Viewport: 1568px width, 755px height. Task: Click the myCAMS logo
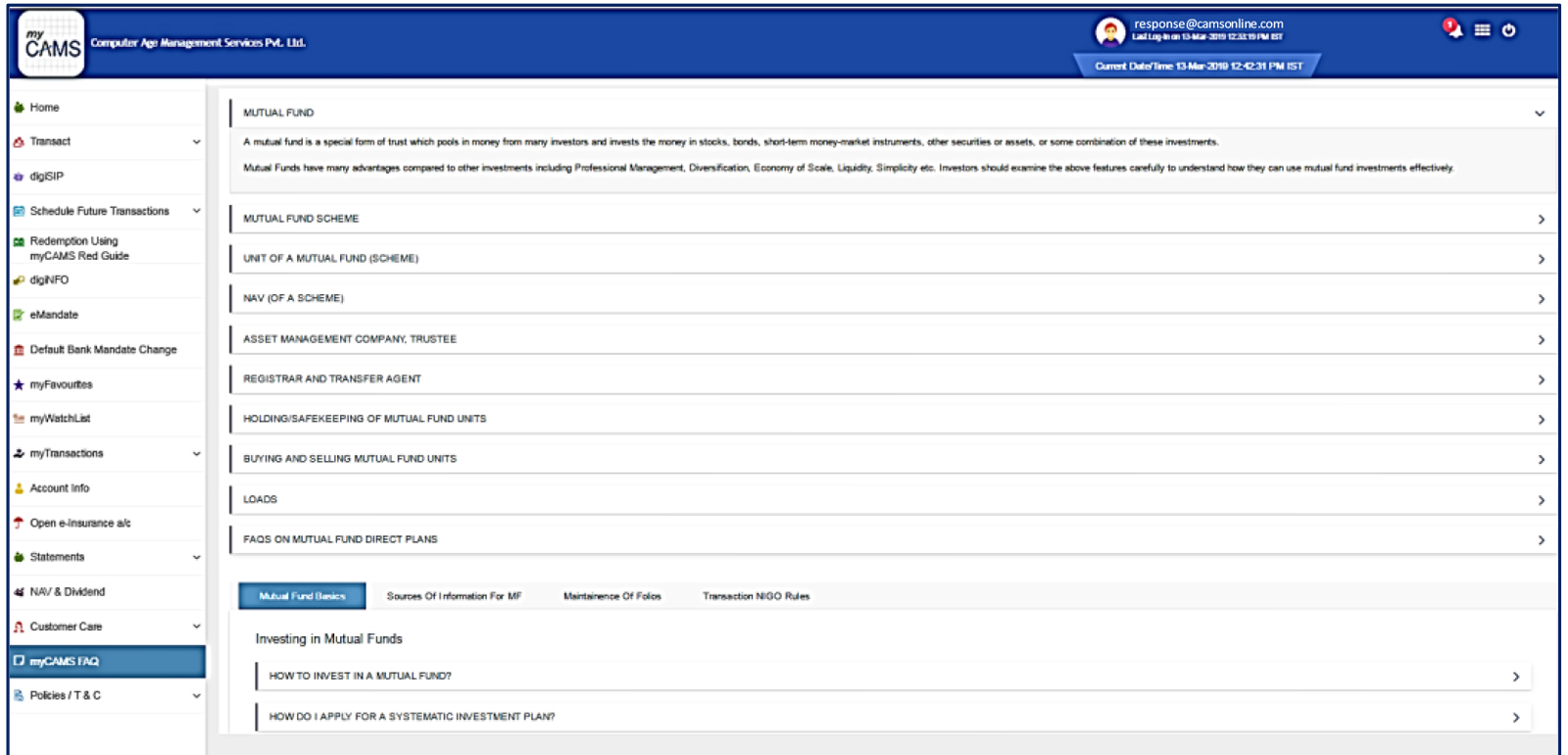pos(52,44)
